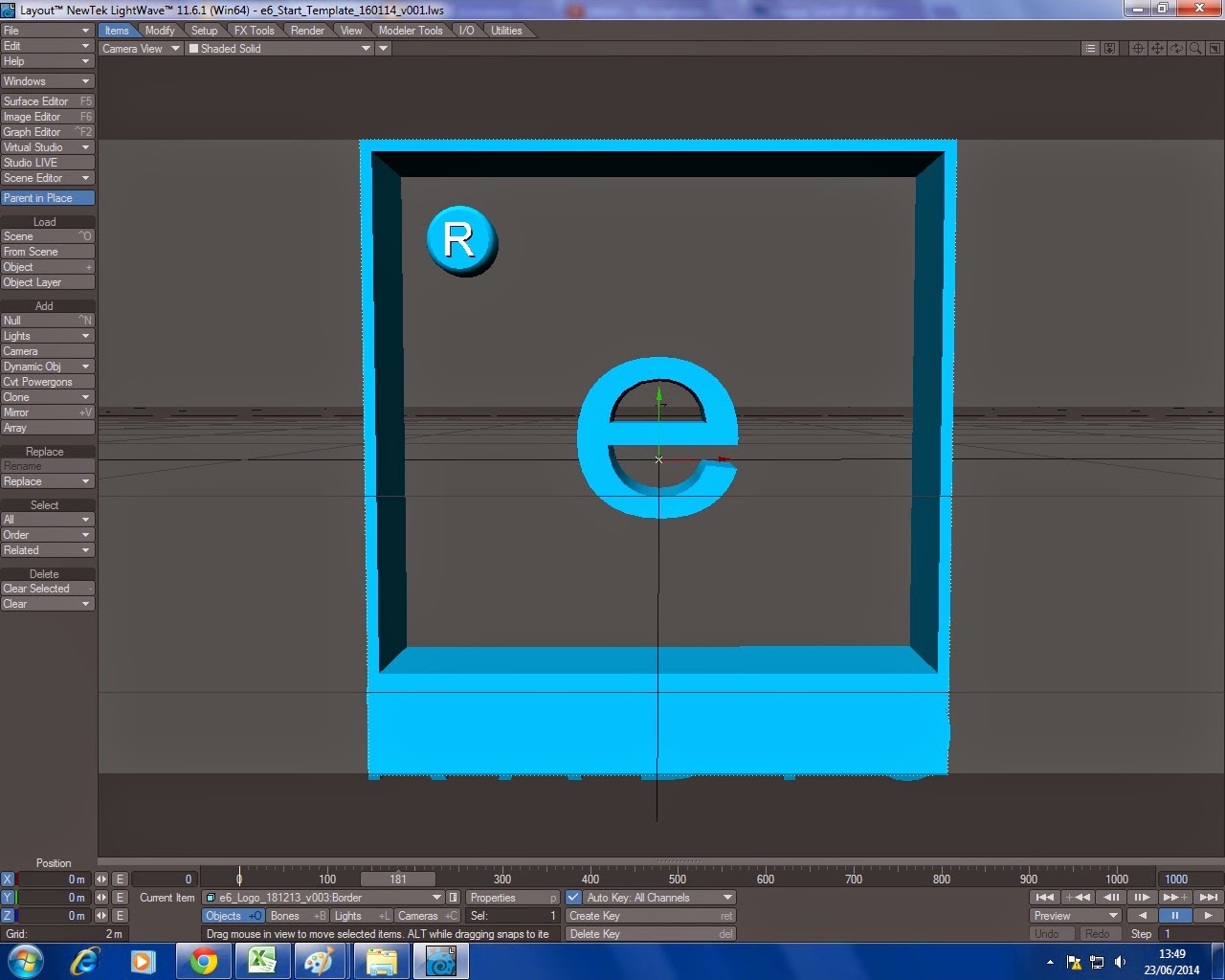1225x980 pixels.
Task: Click the save layout disk icon
Action: pos(1108,48)
